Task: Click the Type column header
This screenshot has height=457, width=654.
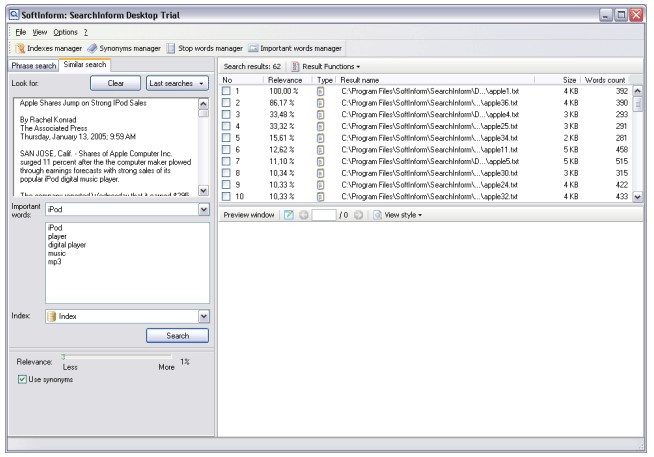Action: pyautogui.click(x=324, y=80)
